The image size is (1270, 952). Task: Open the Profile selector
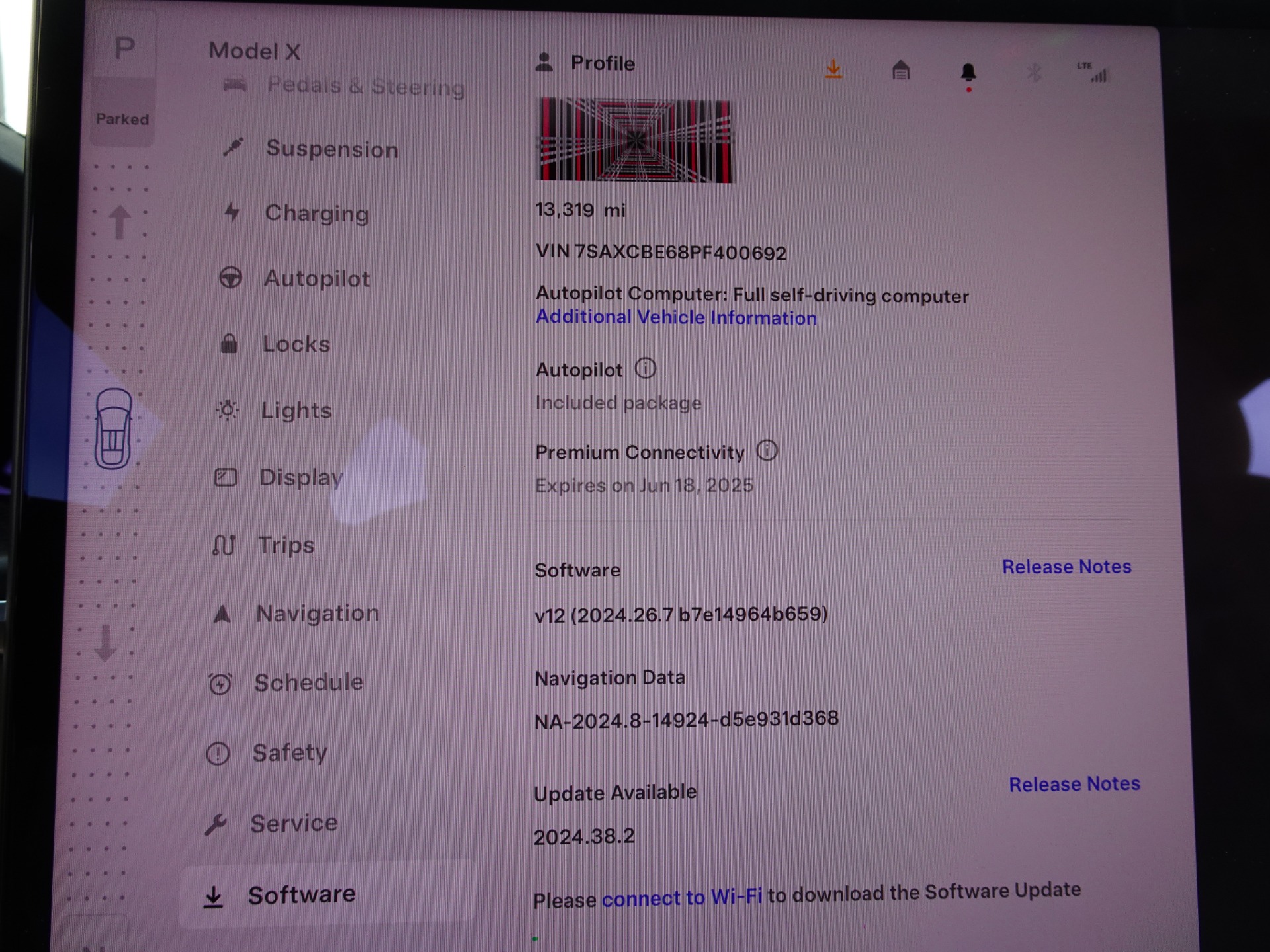coord(585,63)
